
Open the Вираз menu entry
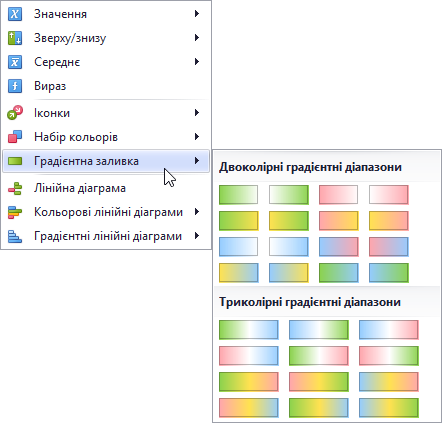(x=106, y=86)
